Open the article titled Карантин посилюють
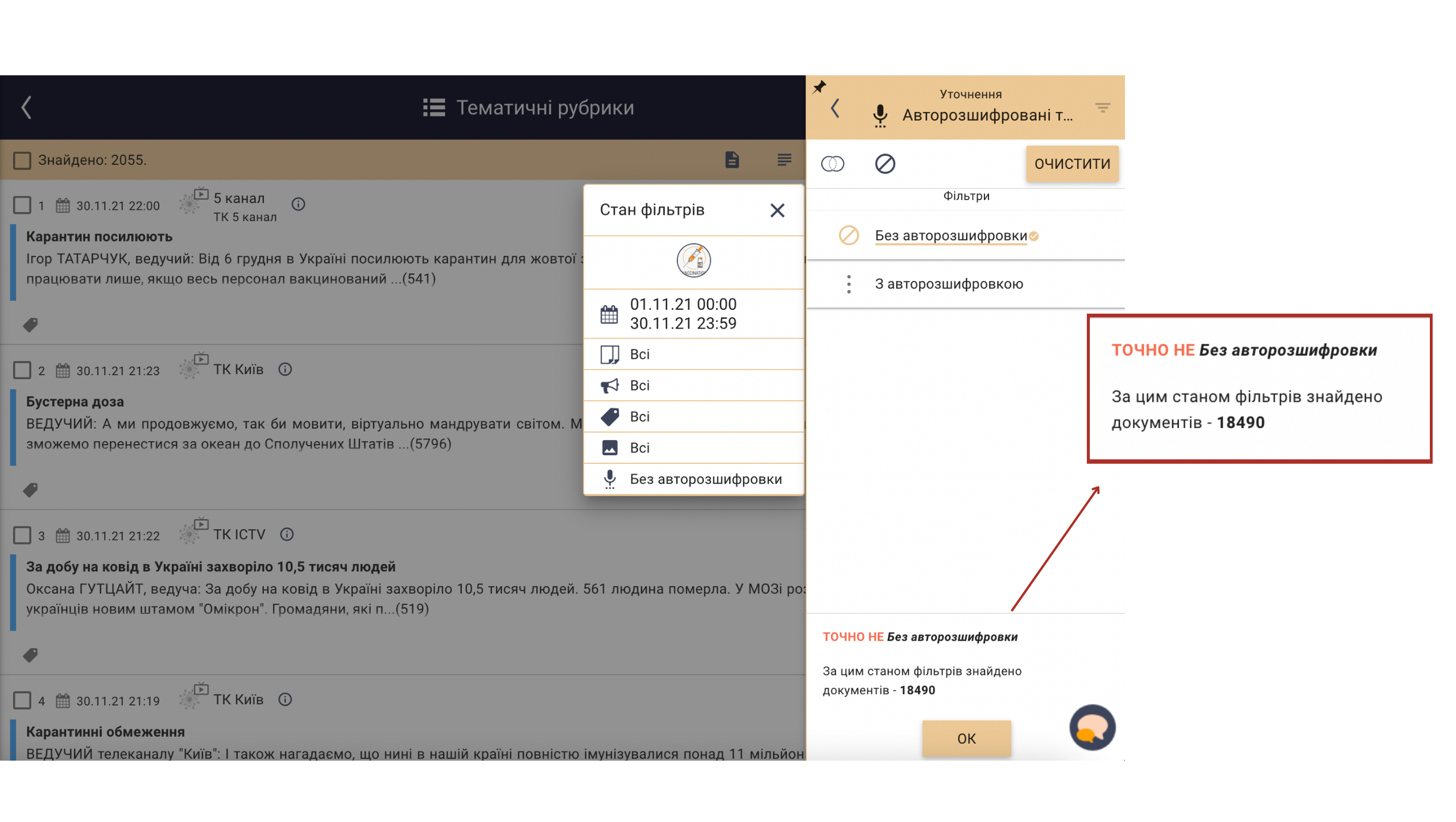Screen dimensions: 1456x822 click(x=99, y=236)
